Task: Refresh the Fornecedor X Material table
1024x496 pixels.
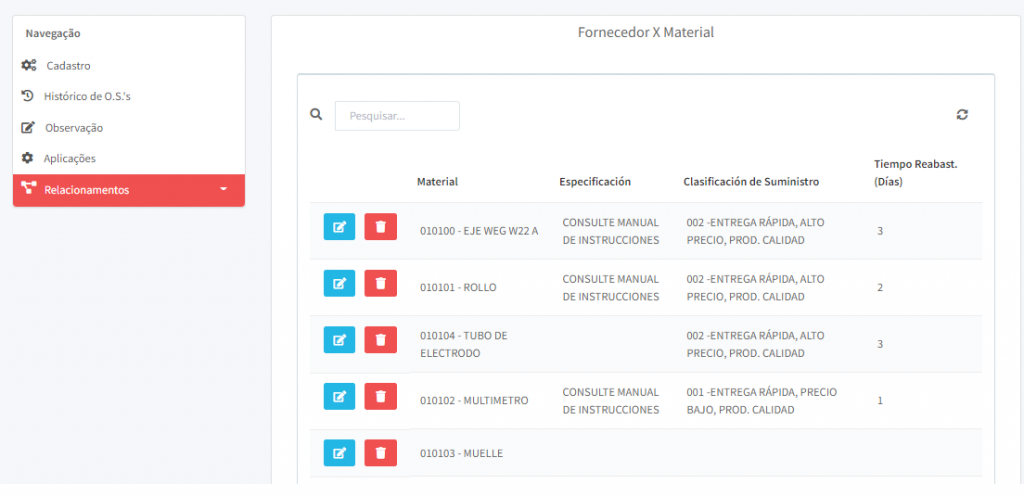Action: pos(962,115)
